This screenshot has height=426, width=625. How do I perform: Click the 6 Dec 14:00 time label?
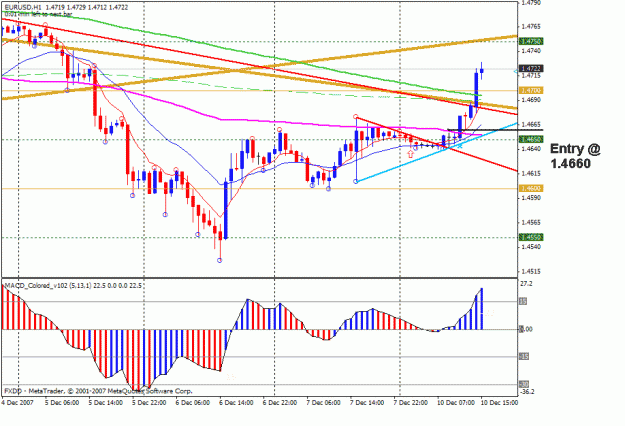[x=236, y=402]
